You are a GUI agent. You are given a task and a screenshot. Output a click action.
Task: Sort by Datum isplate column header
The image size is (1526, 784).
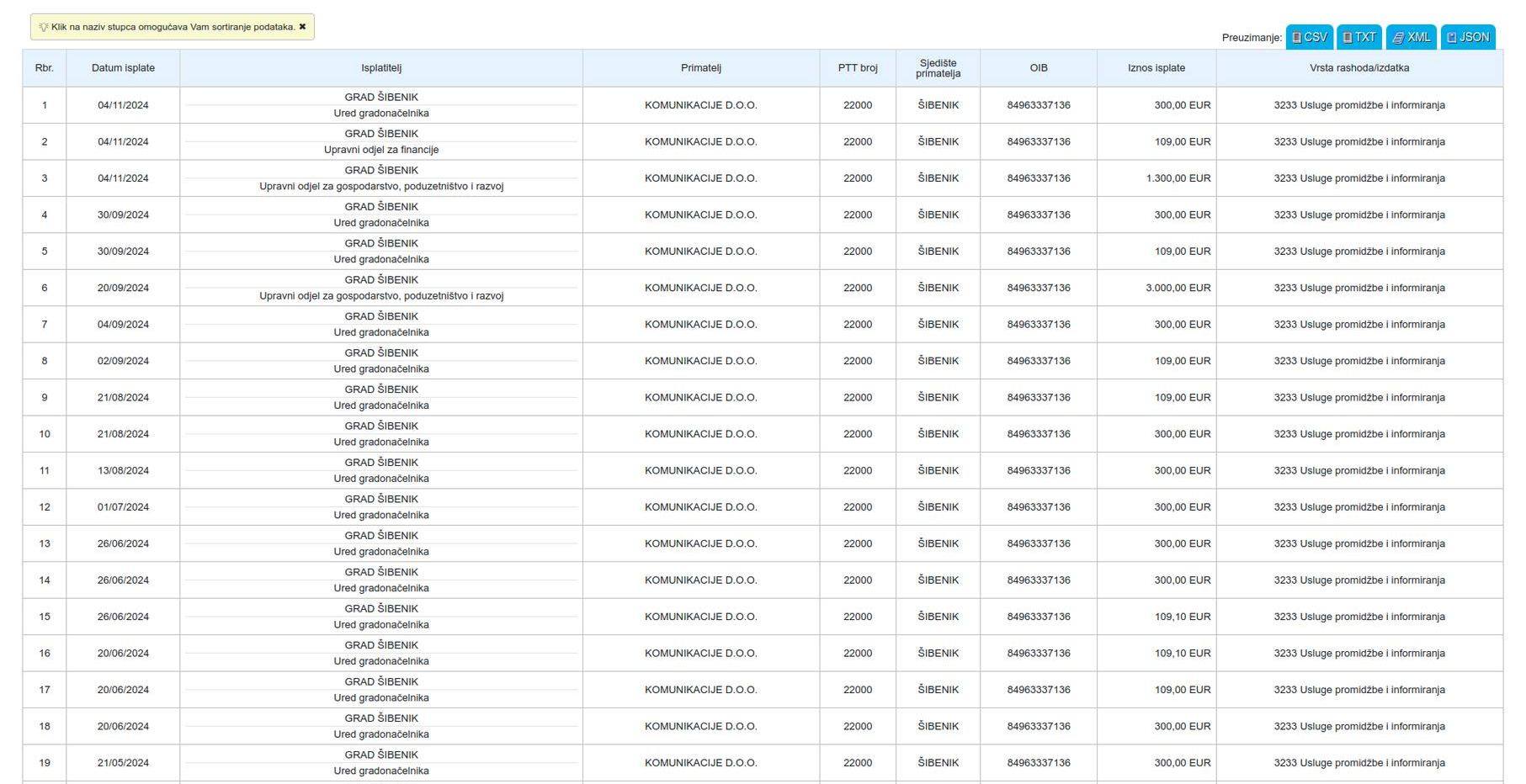[x=123, y=68]
